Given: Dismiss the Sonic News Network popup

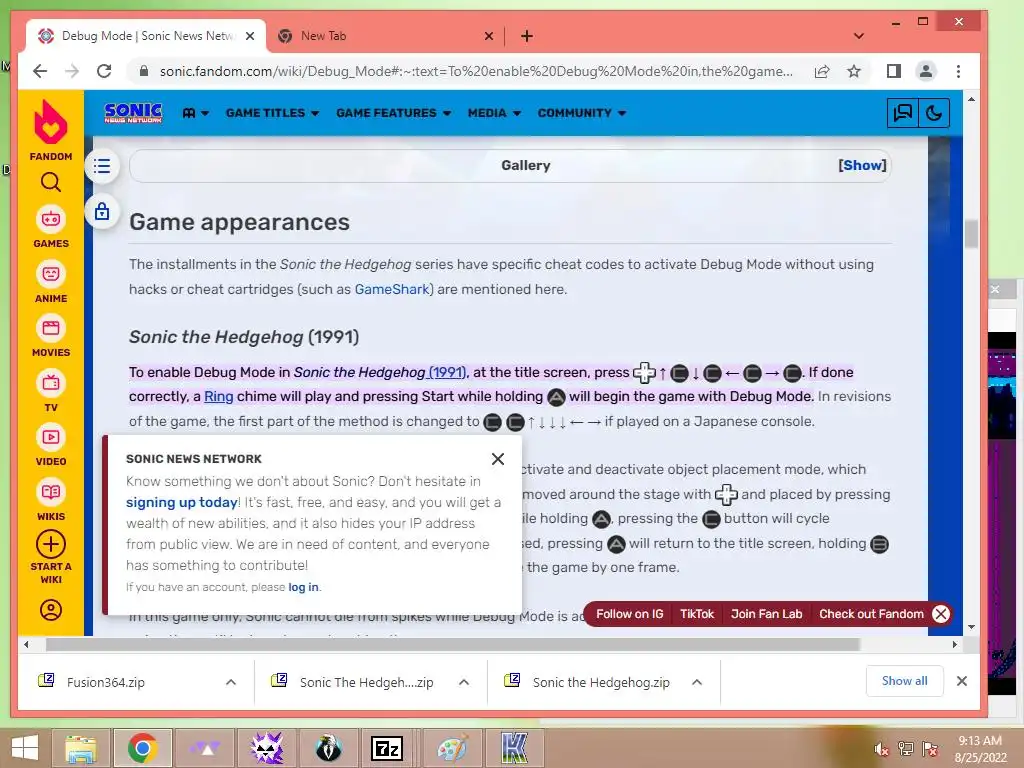Looking at the screenshot, I should [498, 459].
